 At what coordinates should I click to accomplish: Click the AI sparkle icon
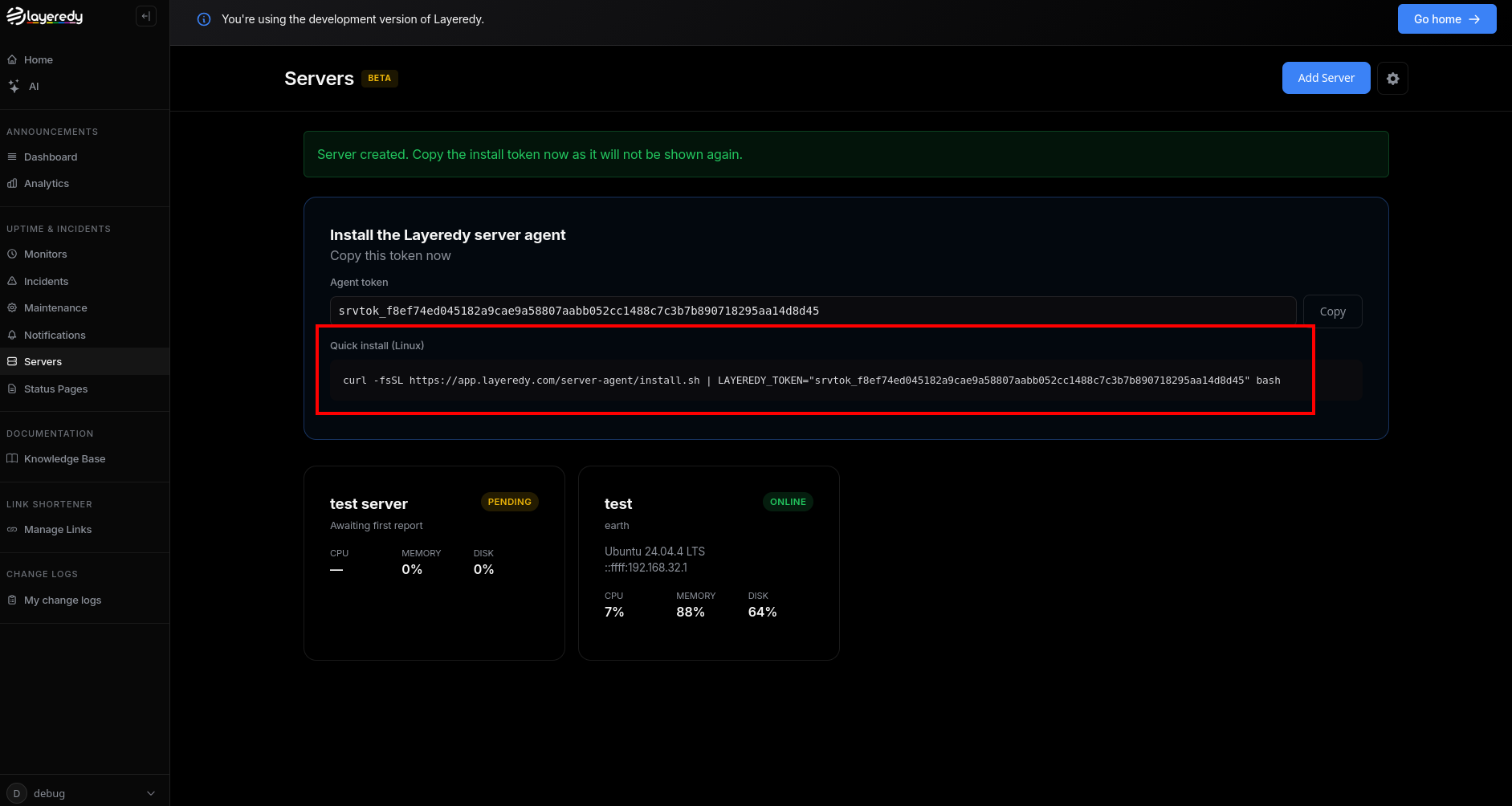pyautogui.click(x=14, y=86)
